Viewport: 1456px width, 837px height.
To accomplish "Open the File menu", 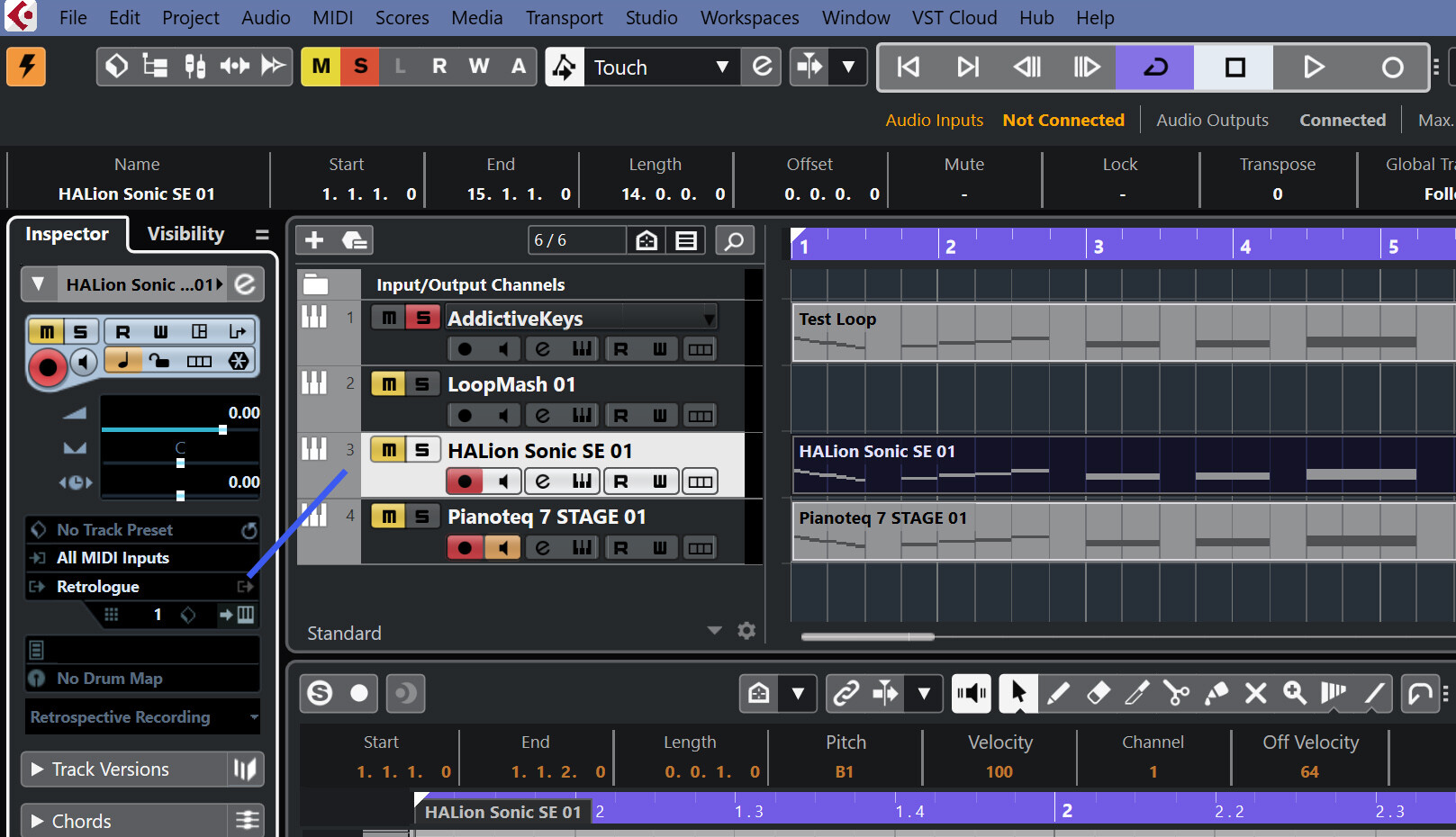I will tap(73, 18).
